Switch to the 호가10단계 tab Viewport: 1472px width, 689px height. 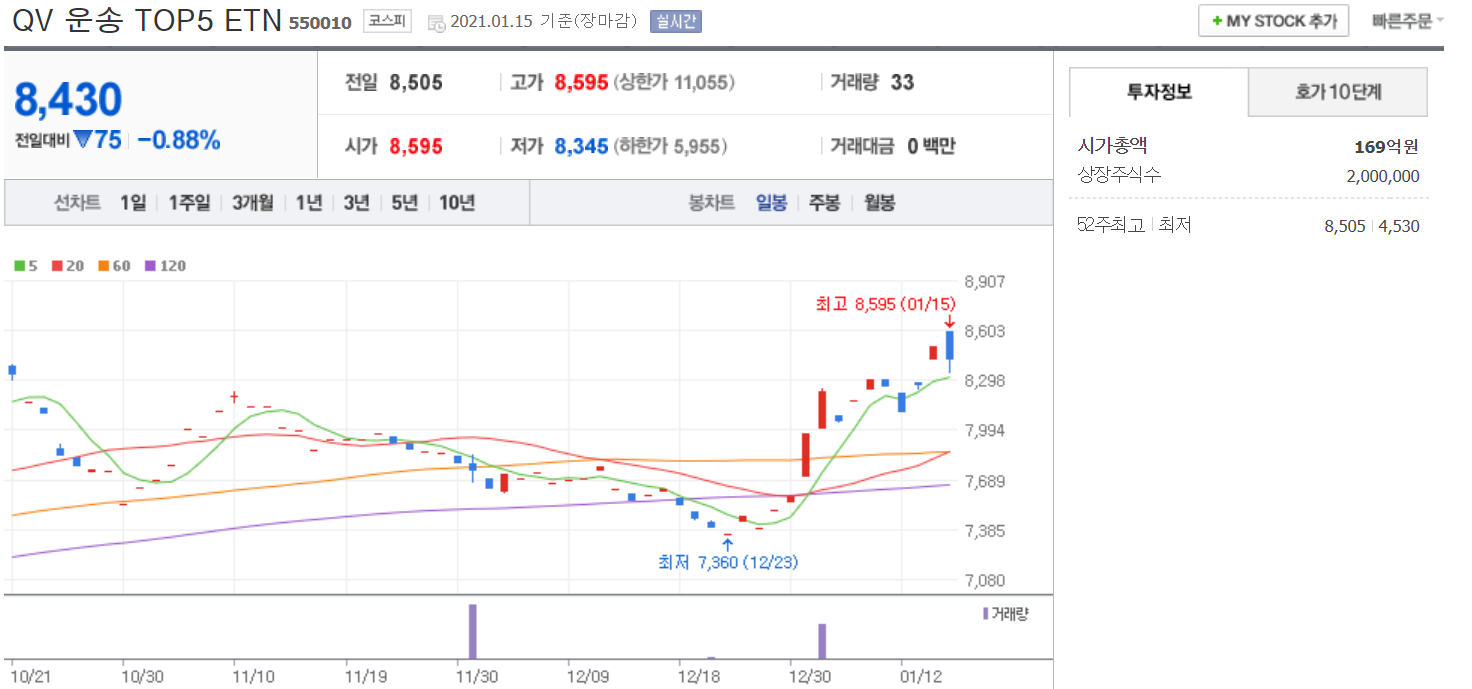(1337, 92)
